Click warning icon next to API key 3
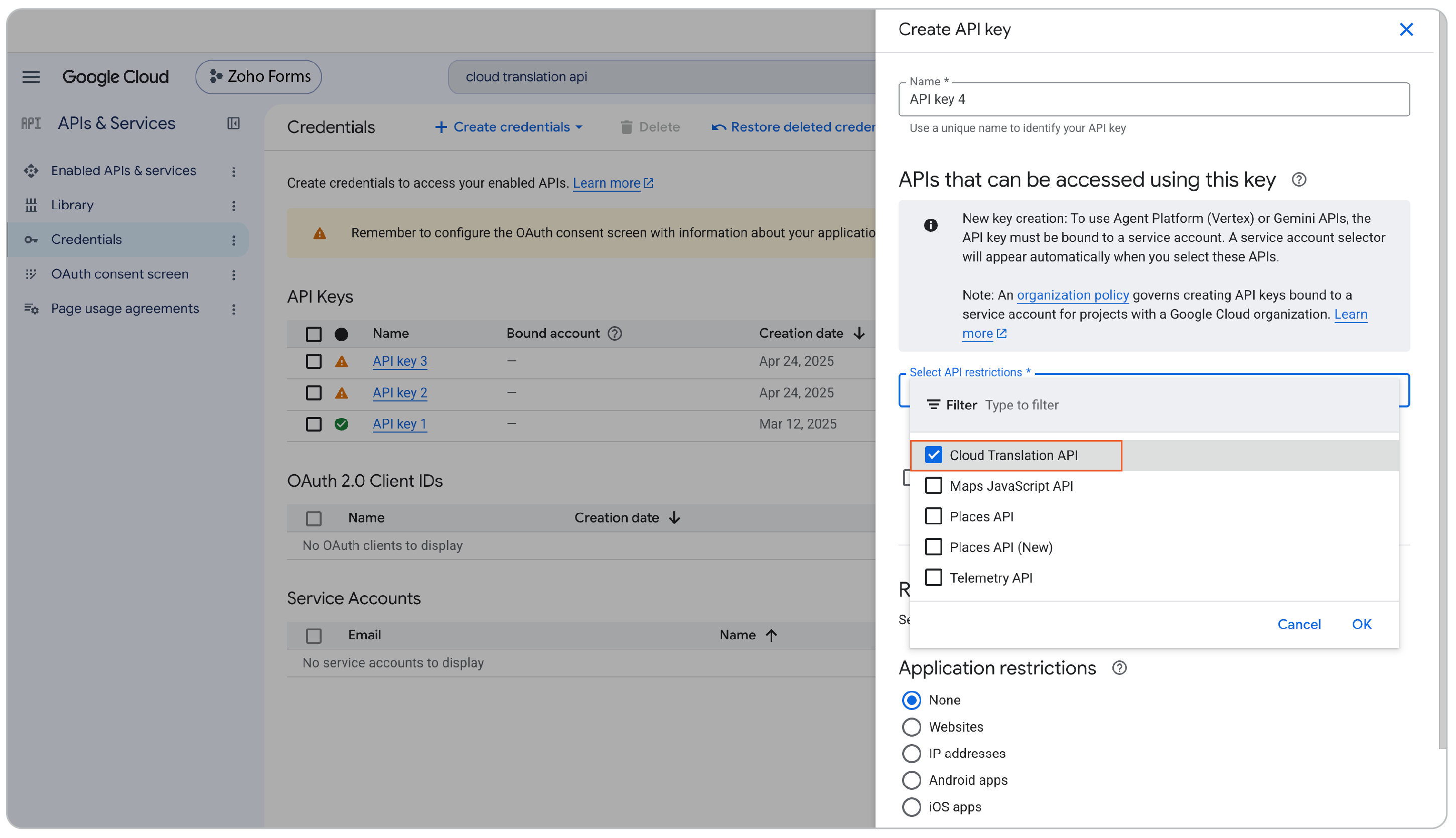 click(341, 361)
